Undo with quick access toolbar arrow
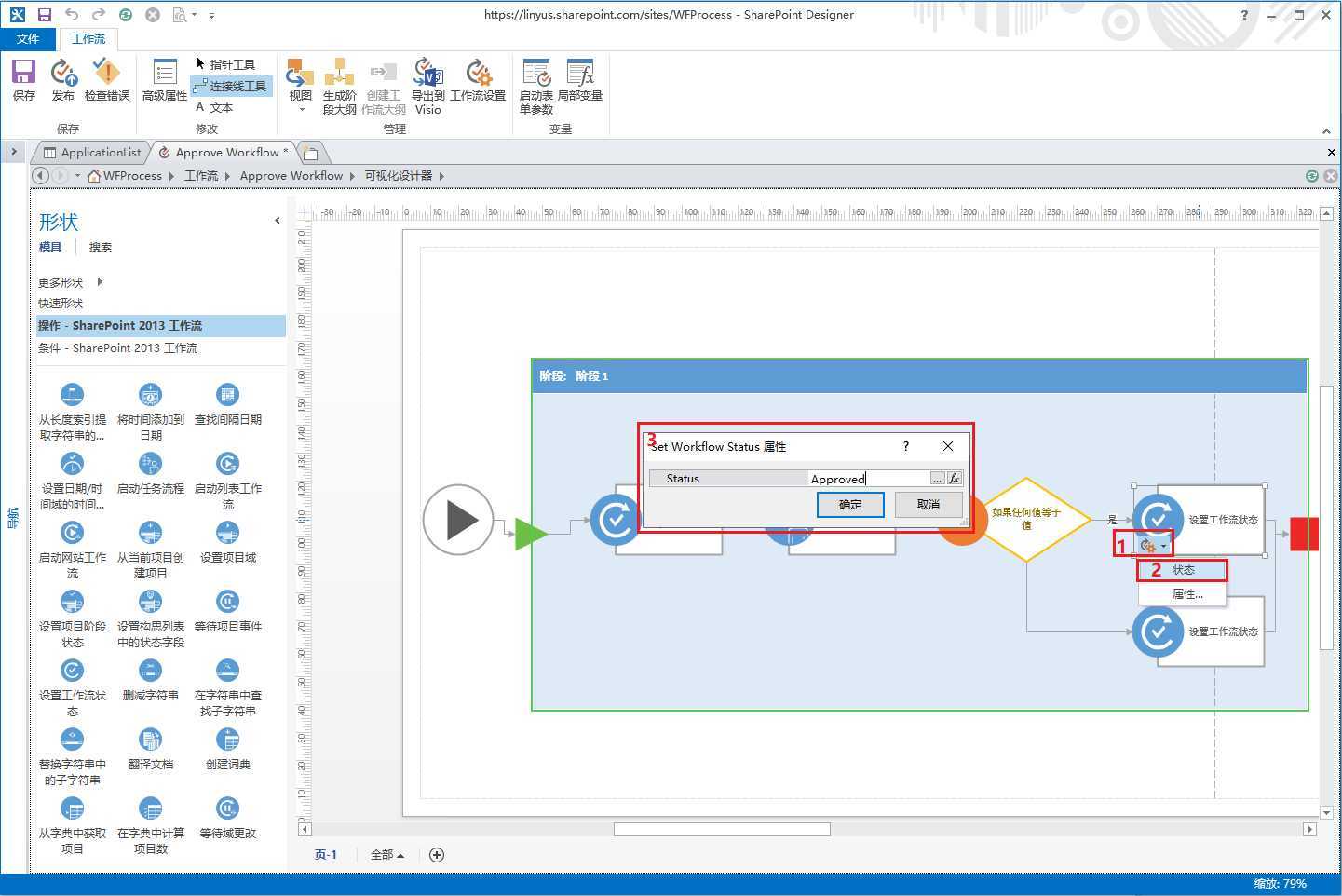The image size is (1342, 896). coord(72,15)
